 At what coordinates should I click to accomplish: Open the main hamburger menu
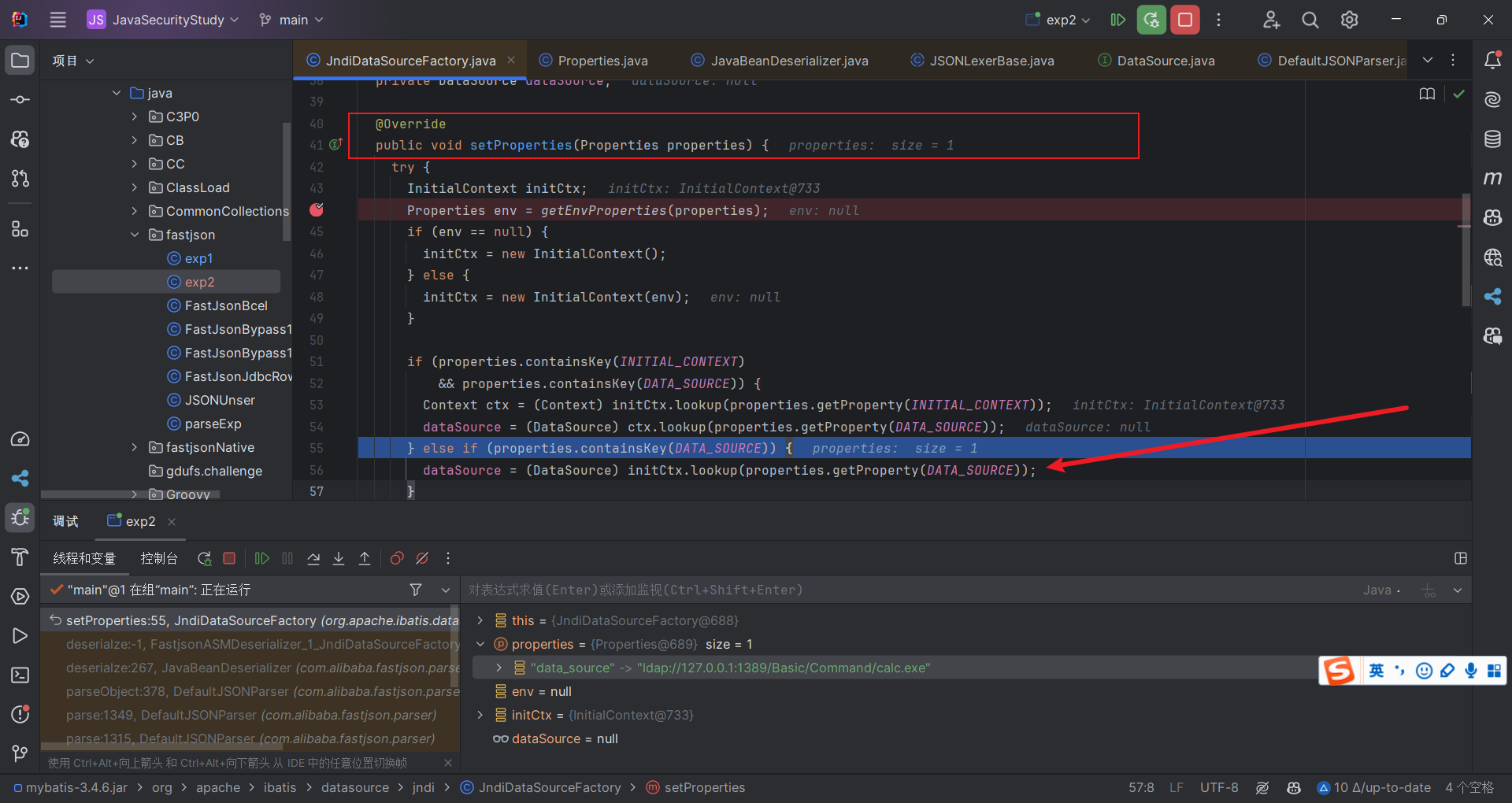pyautogui.click(x=57, y=20)
